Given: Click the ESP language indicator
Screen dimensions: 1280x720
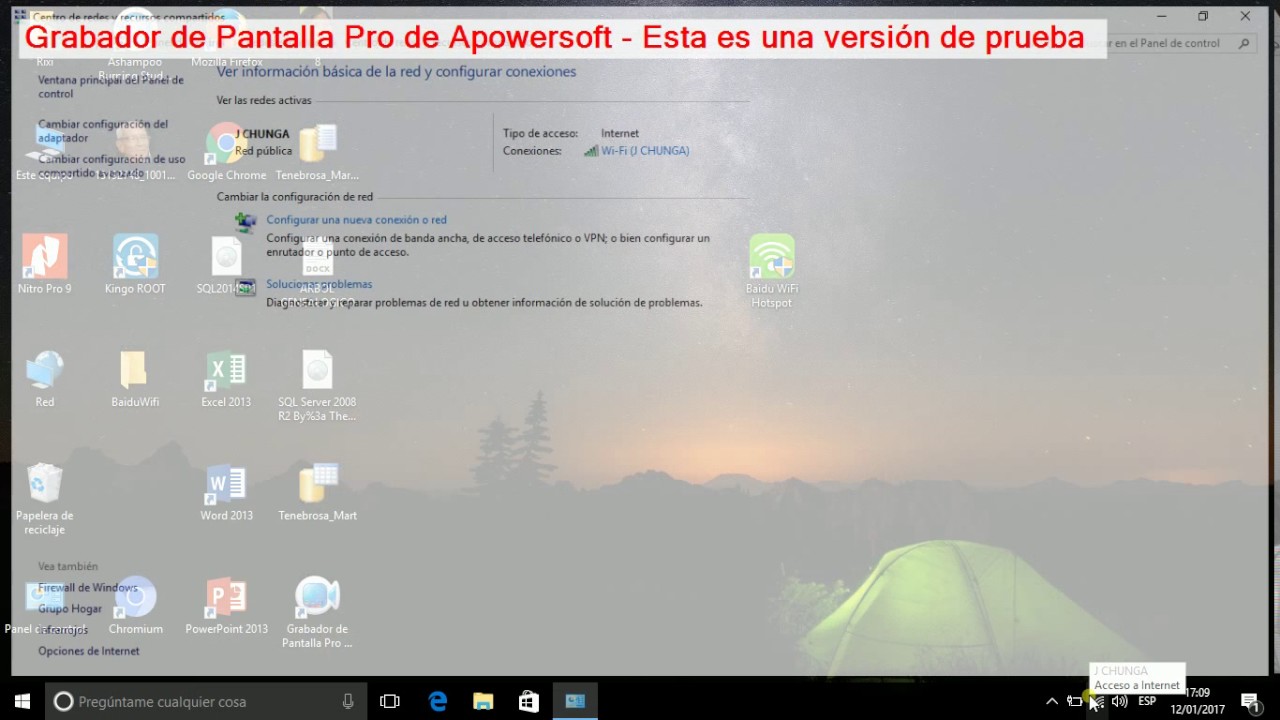Looking at the screenshot, I should (x=1147, y=702).
